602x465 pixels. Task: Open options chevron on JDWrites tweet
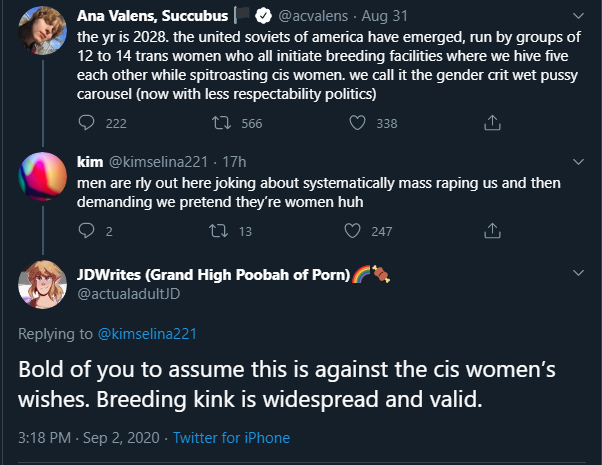click(x=578, y=273)
